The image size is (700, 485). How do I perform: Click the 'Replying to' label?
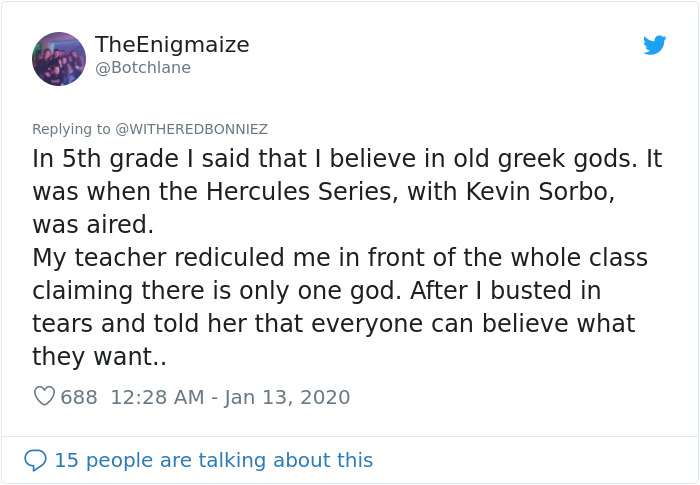(x=71, y=129)
